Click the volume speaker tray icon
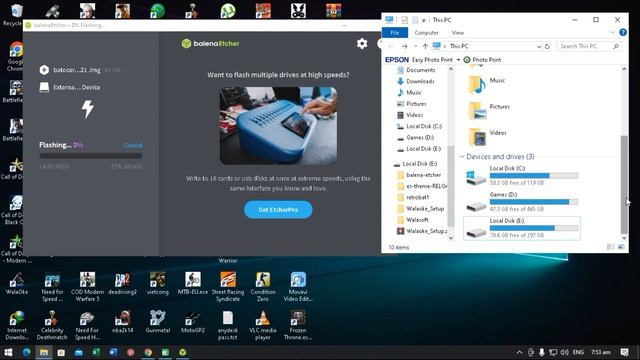The height and width of the screenshot is (360, 640). pyautogui.click(x=564, y=352)
